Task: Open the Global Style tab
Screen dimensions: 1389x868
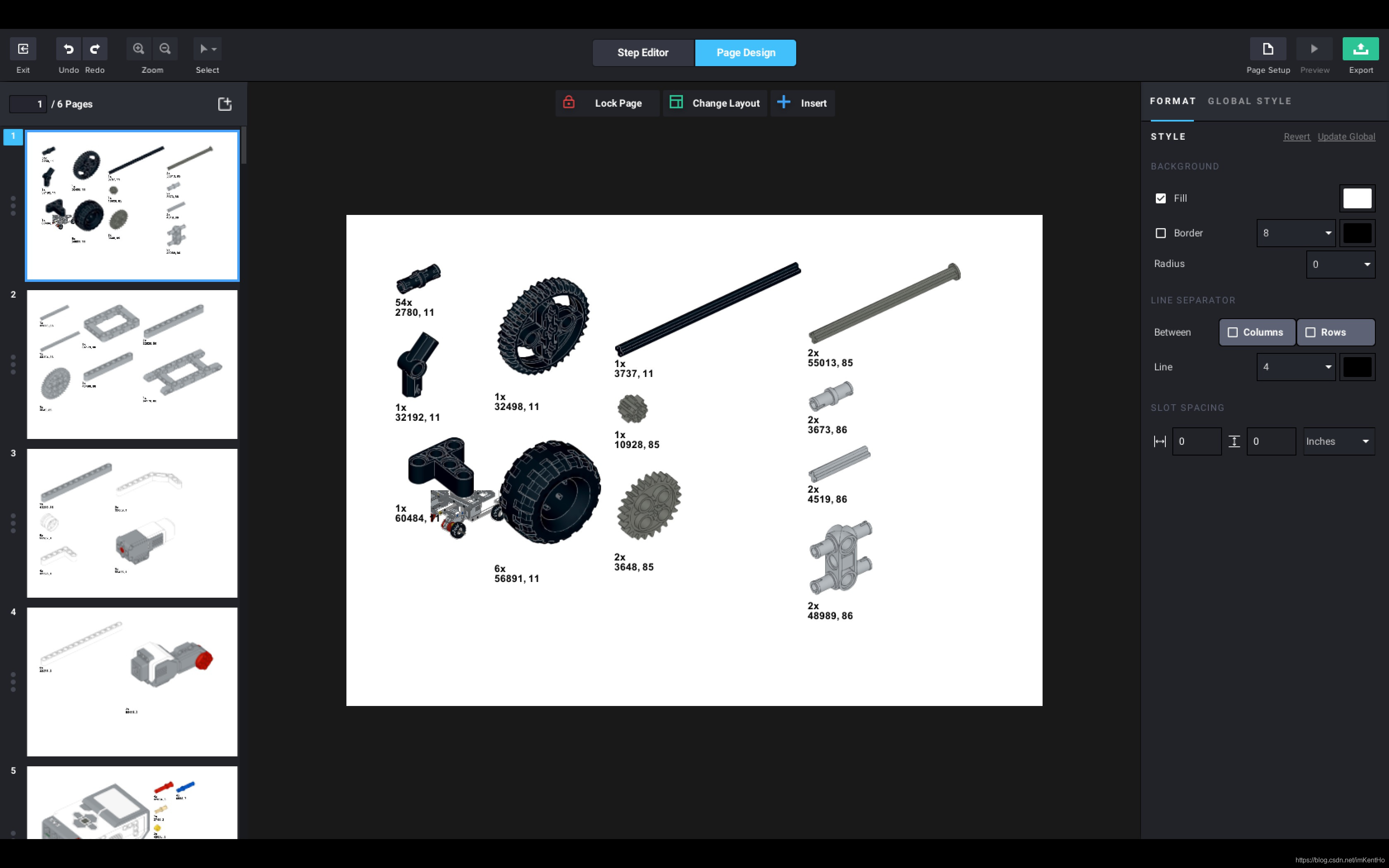Action: click(1249, 101)
